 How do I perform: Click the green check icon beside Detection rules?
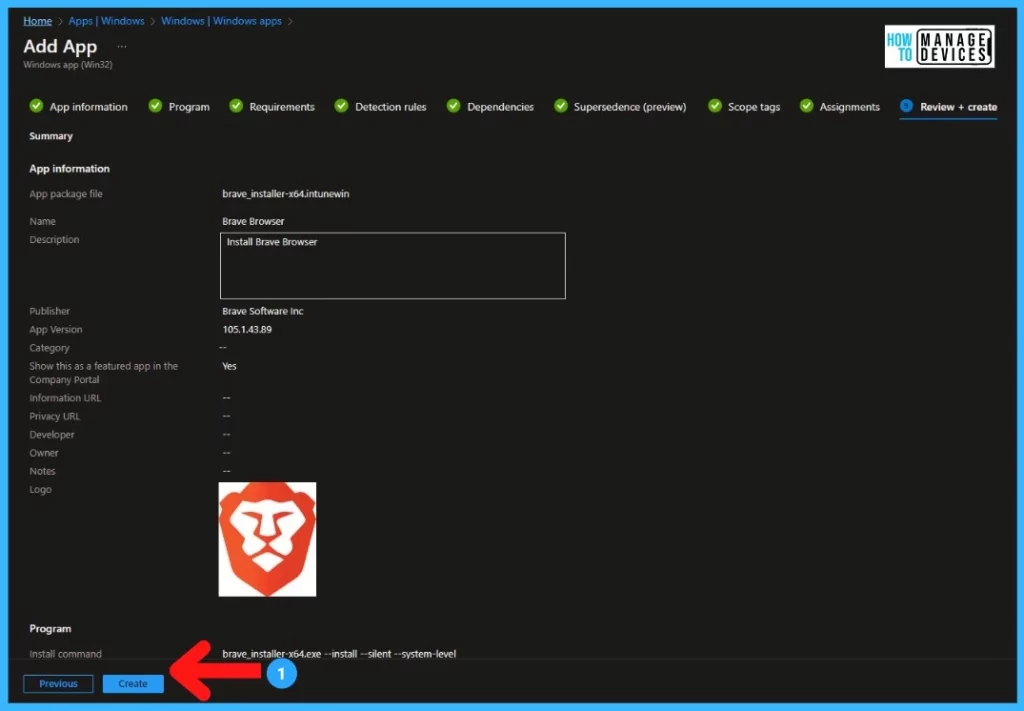(x=341, y=106)
